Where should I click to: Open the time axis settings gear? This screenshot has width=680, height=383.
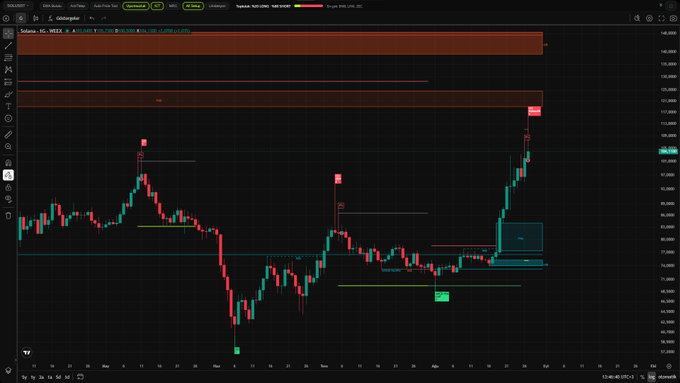pyautogui.click(x=669, y=366)
